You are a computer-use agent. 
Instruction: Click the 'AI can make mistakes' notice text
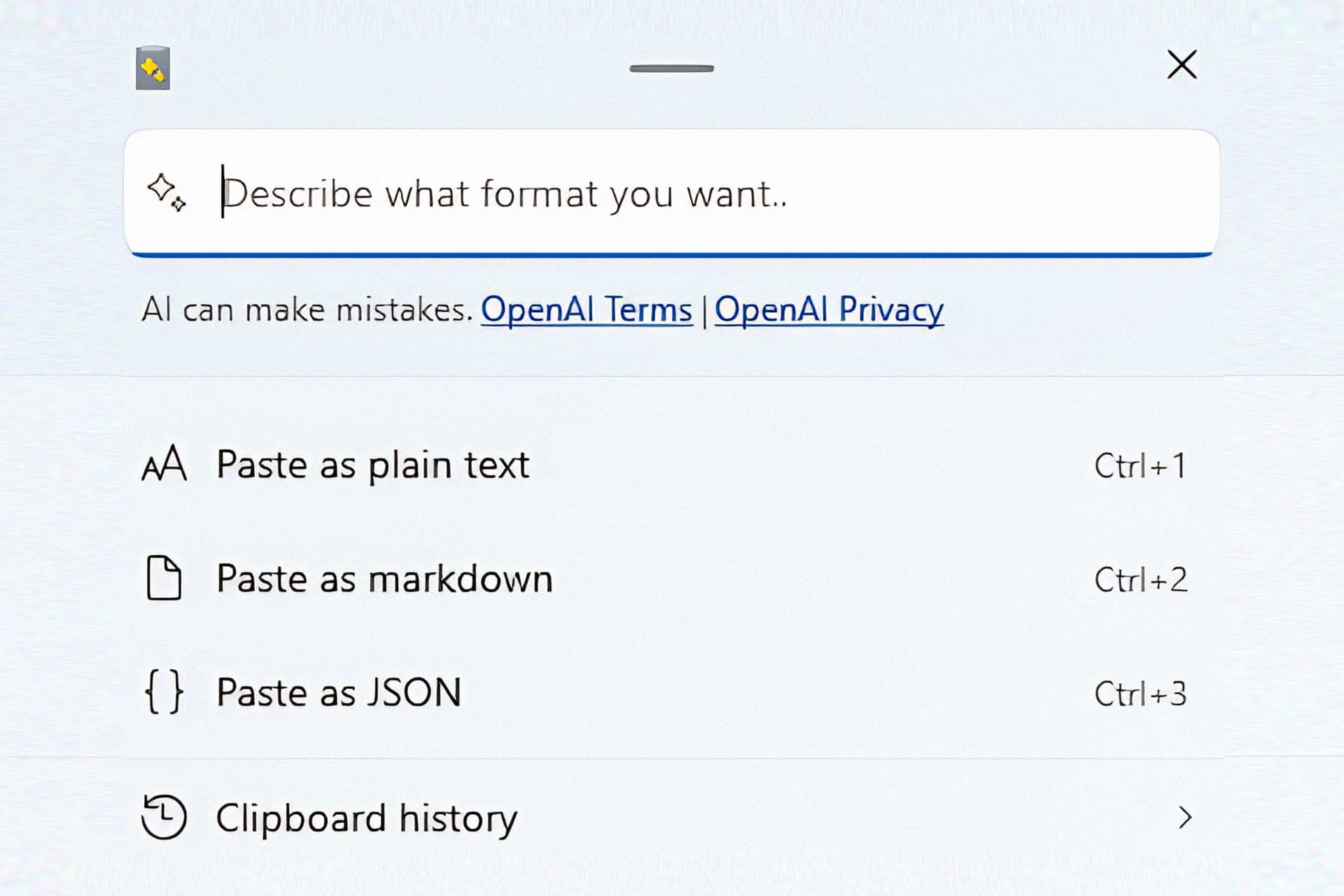tap(307, 309)
